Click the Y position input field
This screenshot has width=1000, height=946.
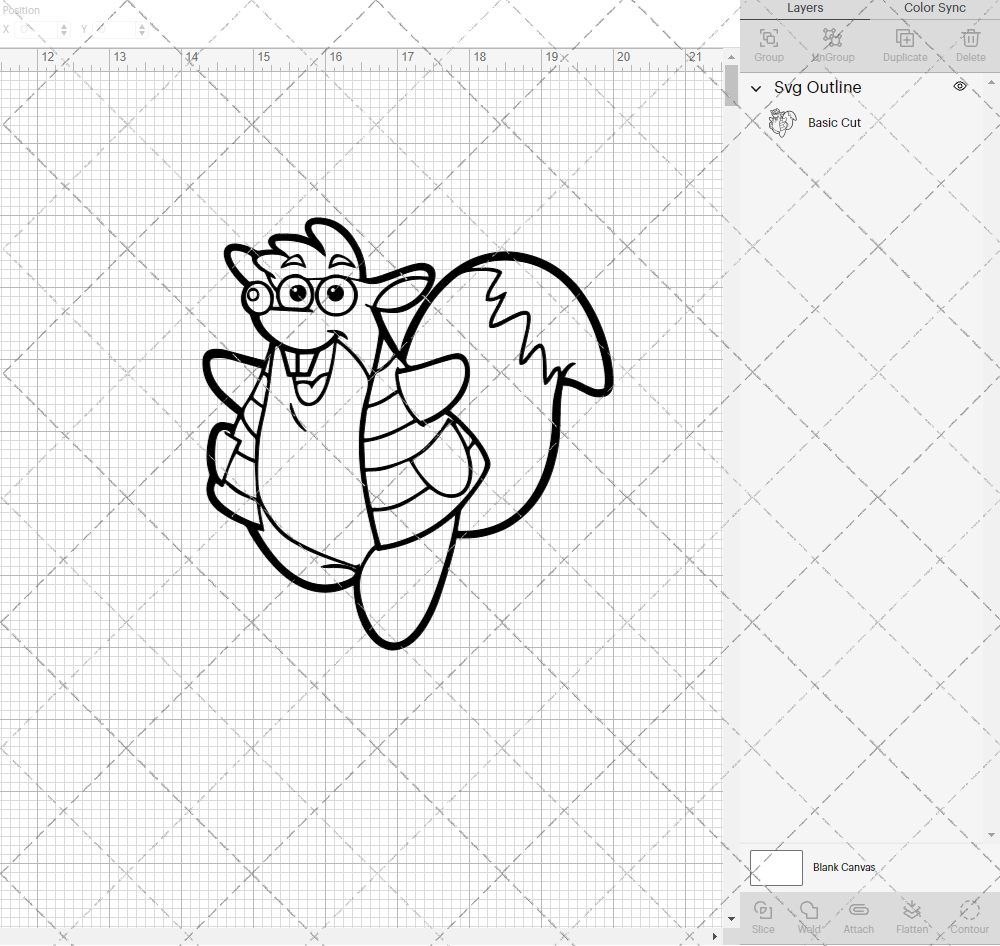pyautogui.click(x=116, y=29)
